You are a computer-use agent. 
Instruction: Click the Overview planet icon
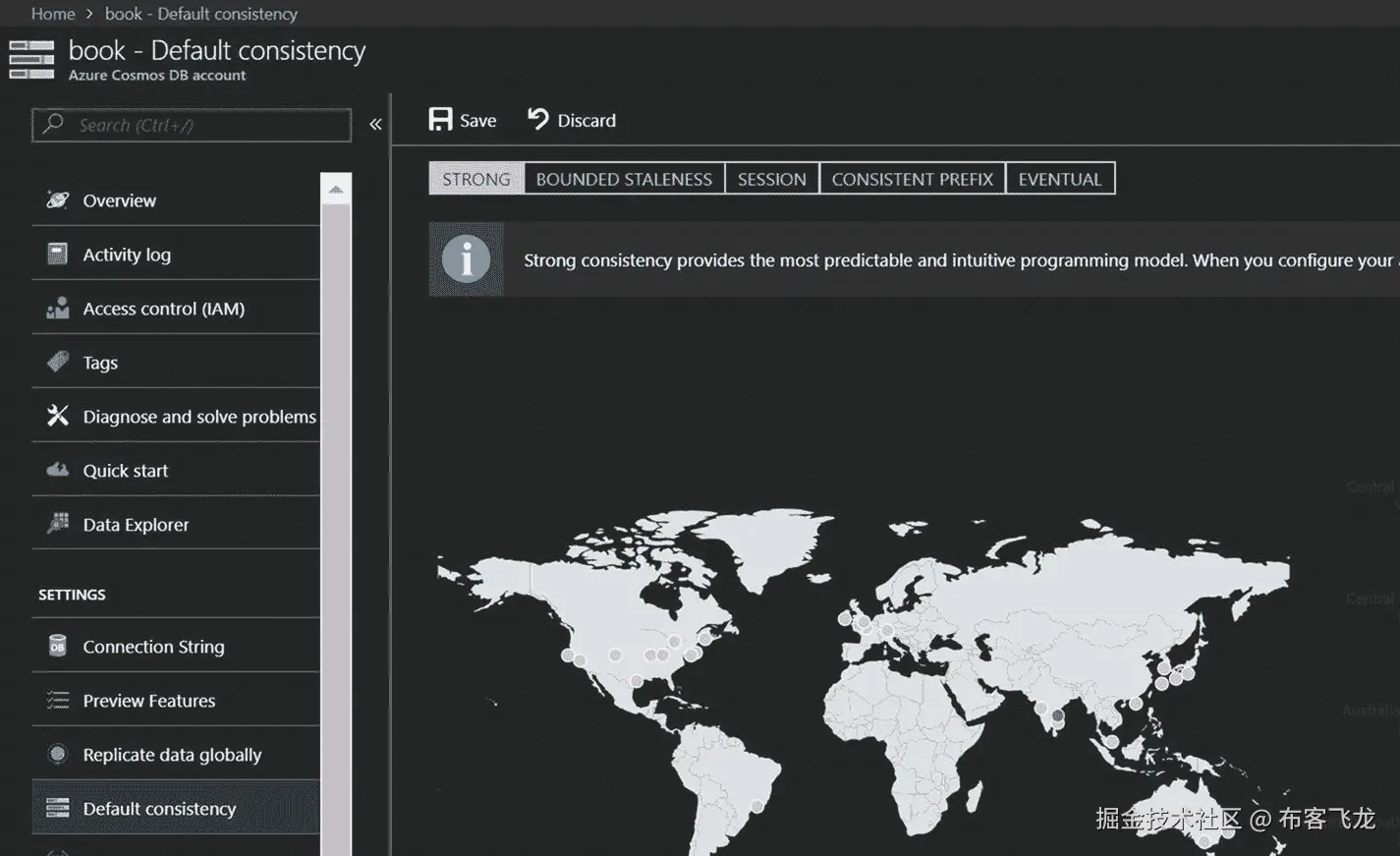[58, 200]
